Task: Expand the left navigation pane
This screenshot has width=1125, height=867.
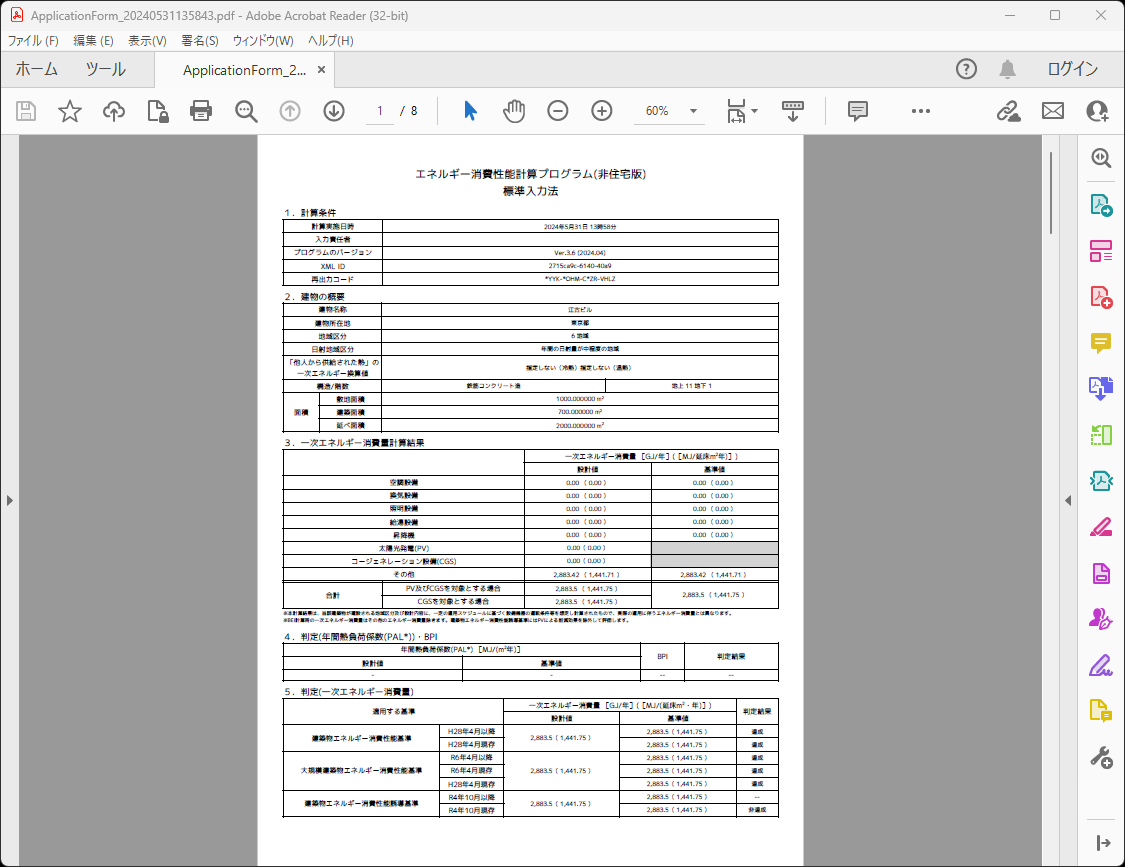Action: click(9, 500)
